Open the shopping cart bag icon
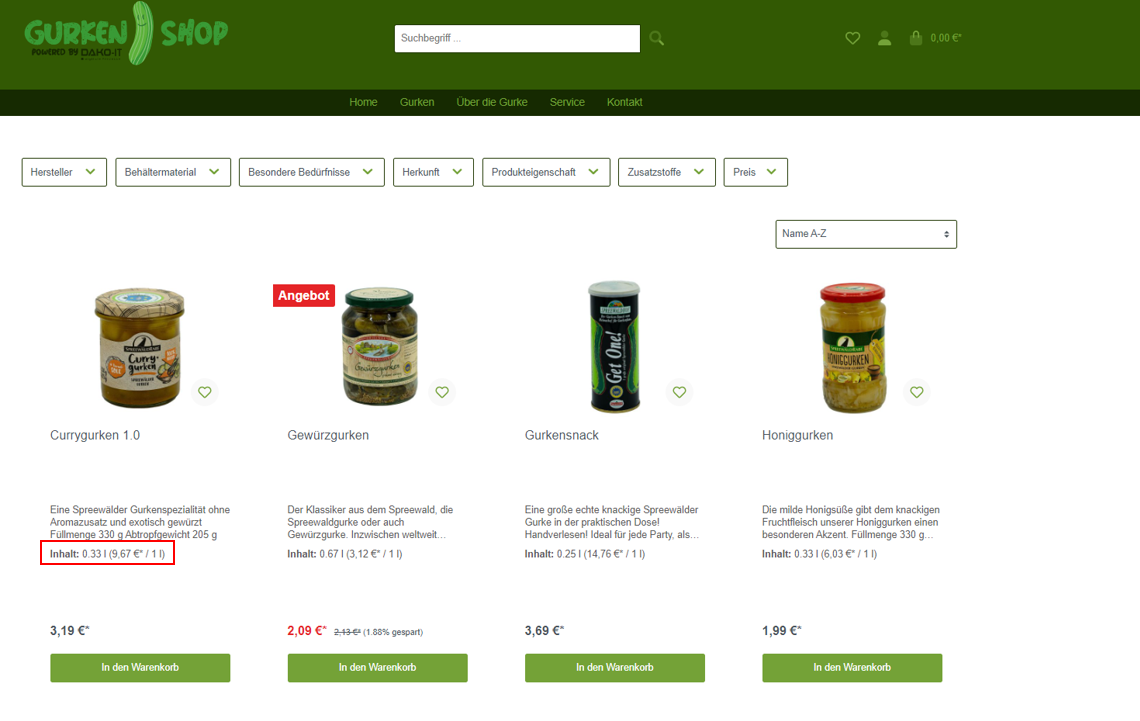Image resolution: width=1140 pixels, height=721 pixels. [x=916, y=38]
